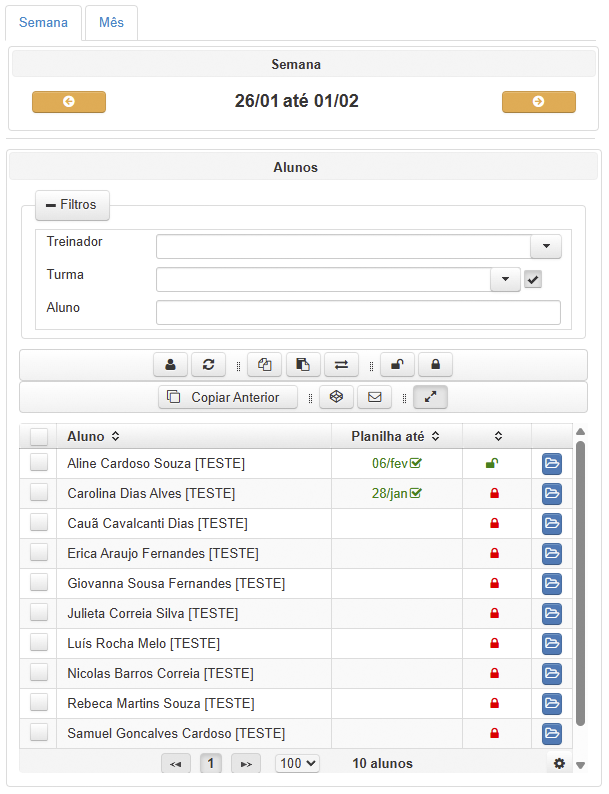609x794 pixels.
Task: Click the closed padlock toolbar button
Action: coord(436,365)
